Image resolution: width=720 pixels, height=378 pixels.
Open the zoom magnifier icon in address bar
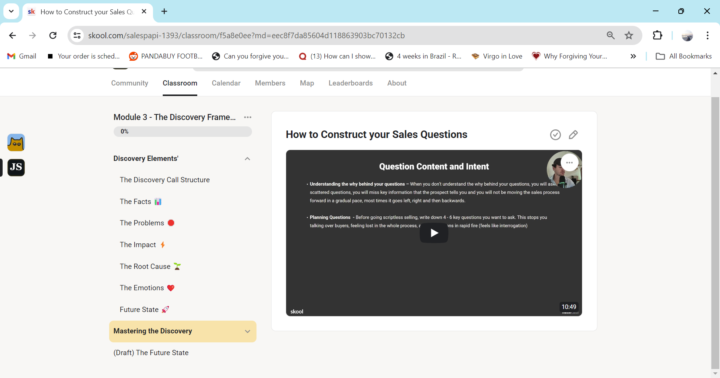(610, 35)
